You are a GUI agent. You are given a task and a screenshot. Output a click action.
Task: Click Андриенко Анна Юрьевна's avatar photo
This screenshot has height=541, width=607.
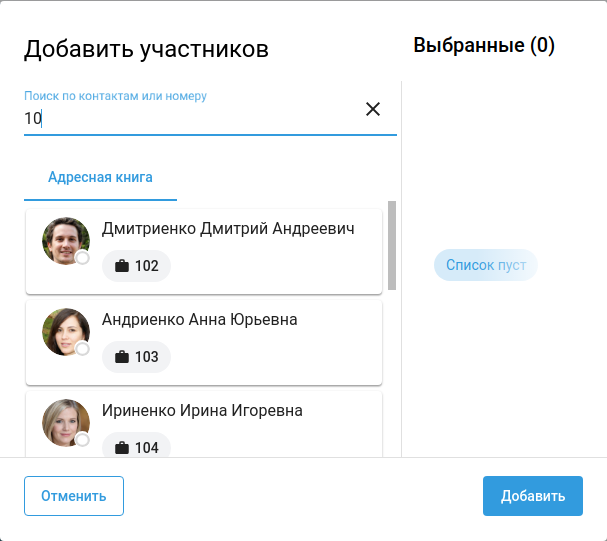tap(65, 331)
